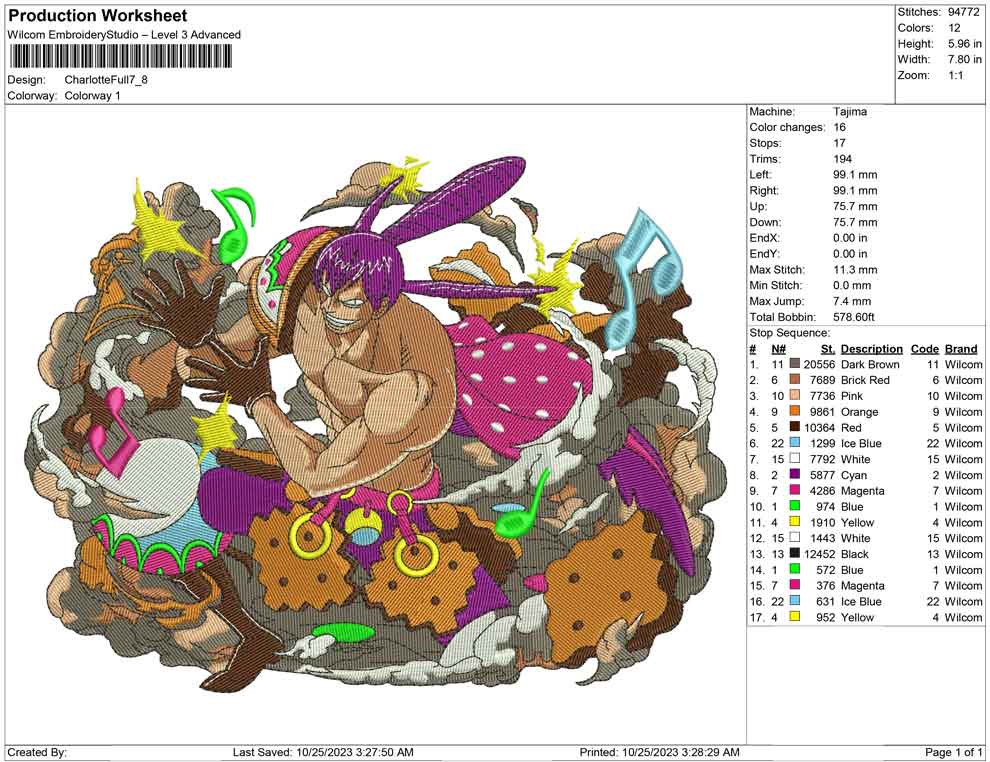The width and height of the screenshot is (990, 762).
Task: Click the zoom value '1:1'
Action: pos(955,75)
